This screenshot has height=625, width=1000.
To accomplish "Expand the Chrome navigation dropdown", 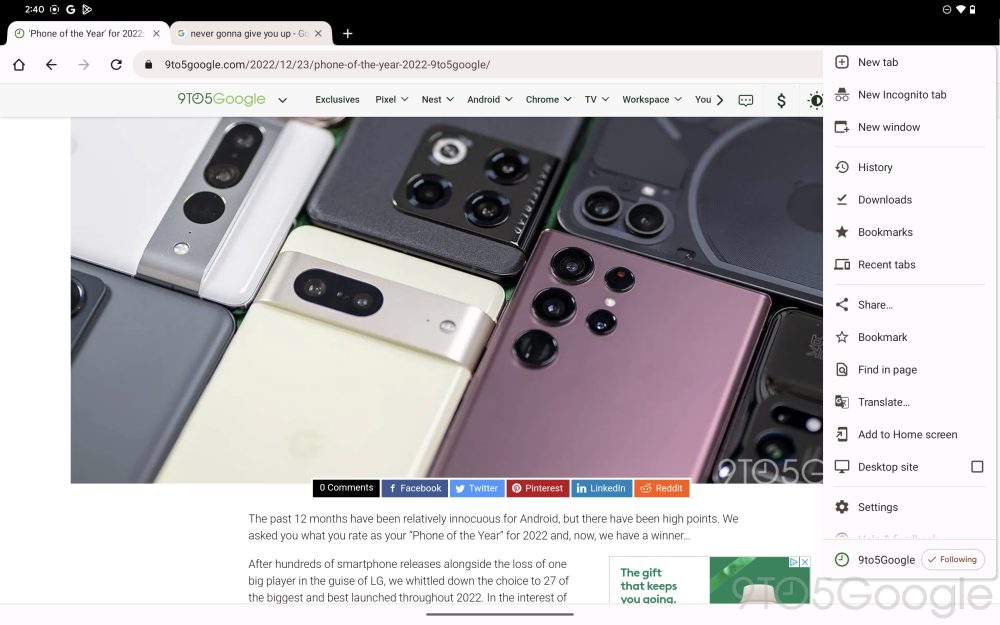I will pyautogui.click(x=548, y=100).
